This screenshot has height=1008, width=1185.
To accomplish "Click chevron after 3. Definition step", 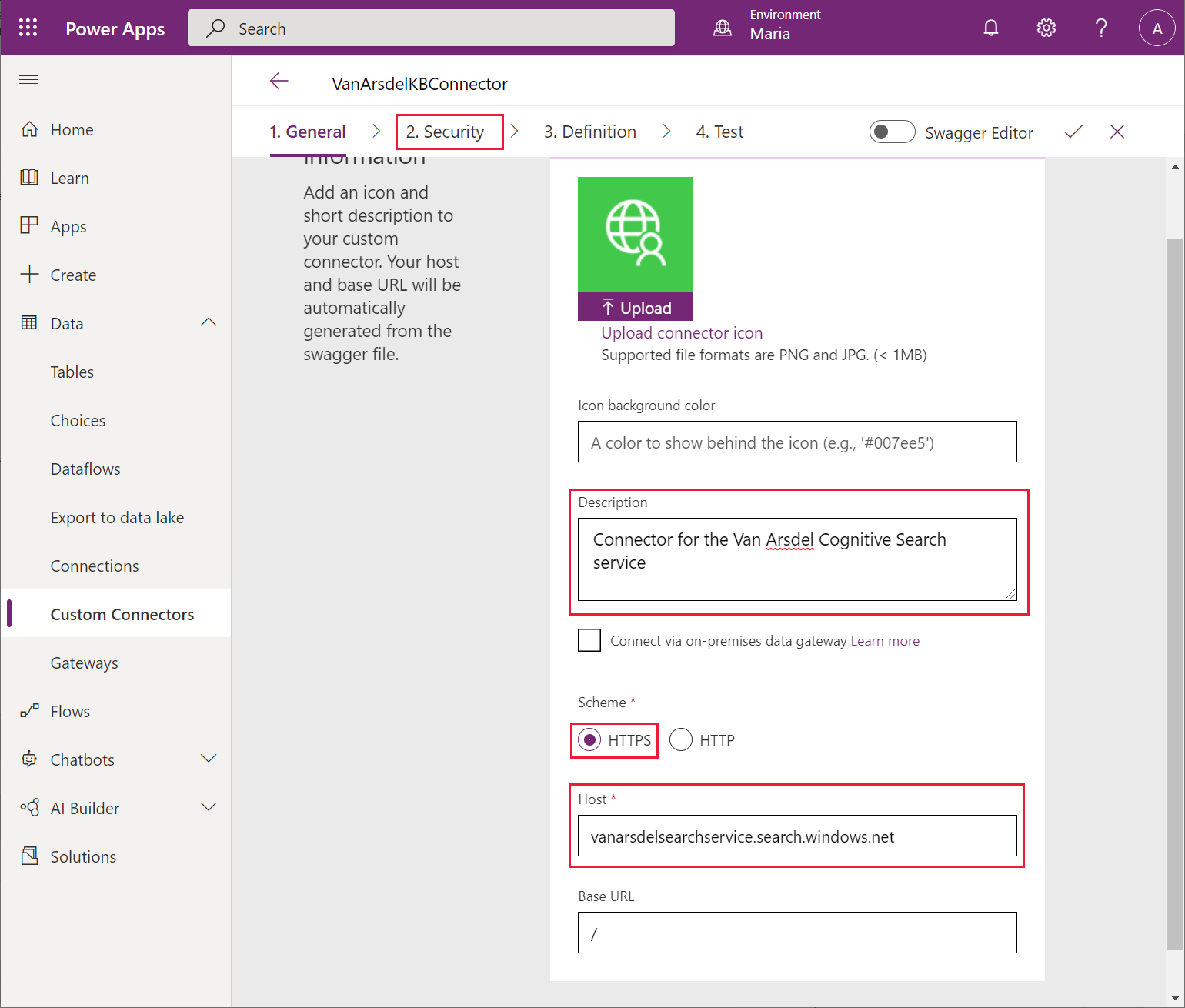I will pyautogui.click(x=666, y=132).
